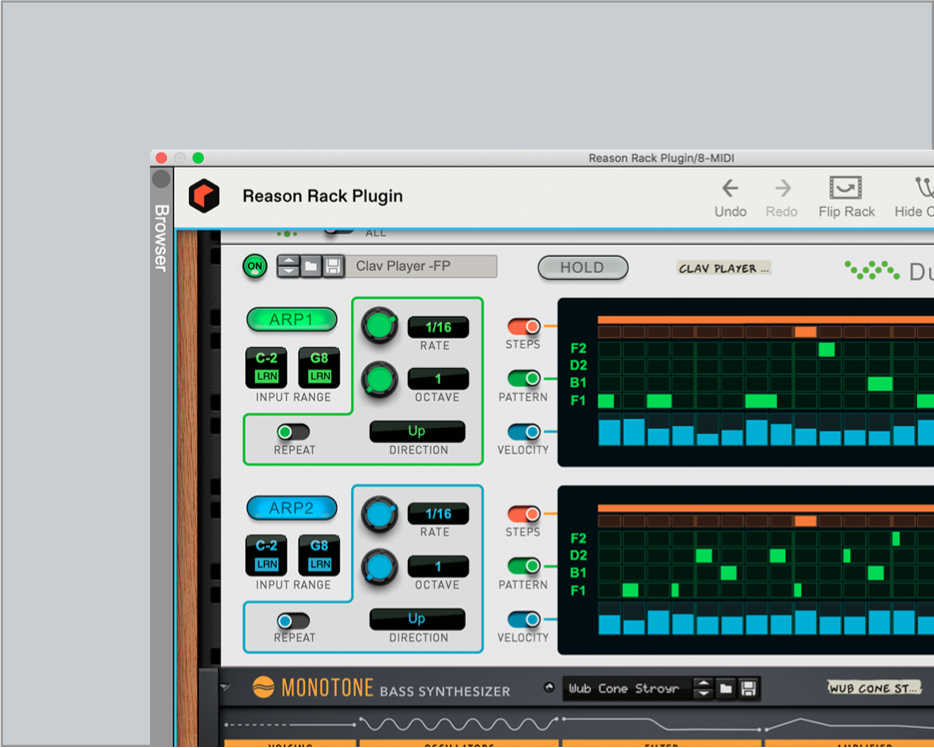Toggle the green ON power button
Image resolution: width=934 pixels, height=748 pixels.
click(255, 266)
